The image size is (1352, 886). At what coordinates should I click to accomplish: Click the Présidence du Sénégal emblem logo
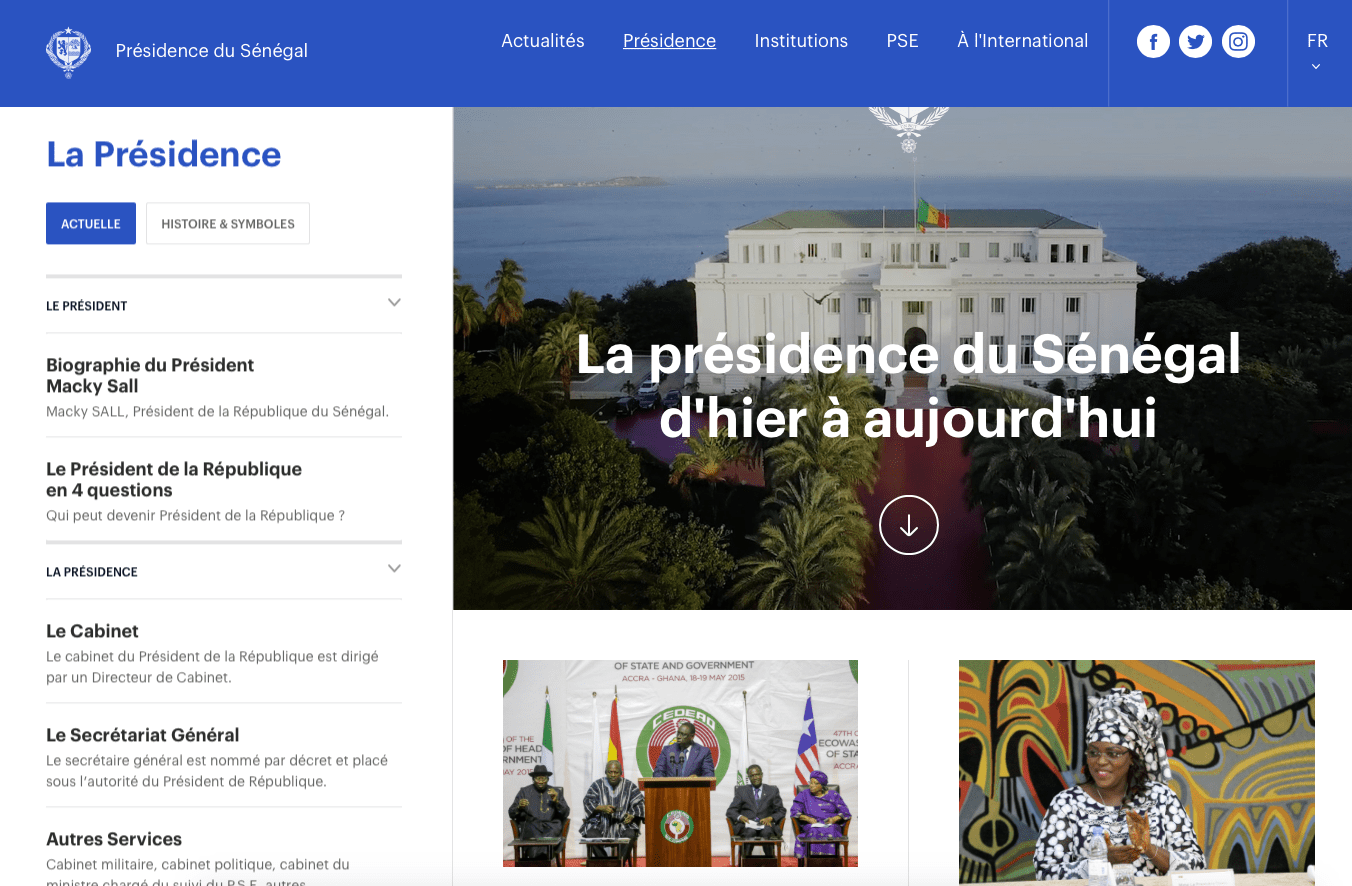68,52
